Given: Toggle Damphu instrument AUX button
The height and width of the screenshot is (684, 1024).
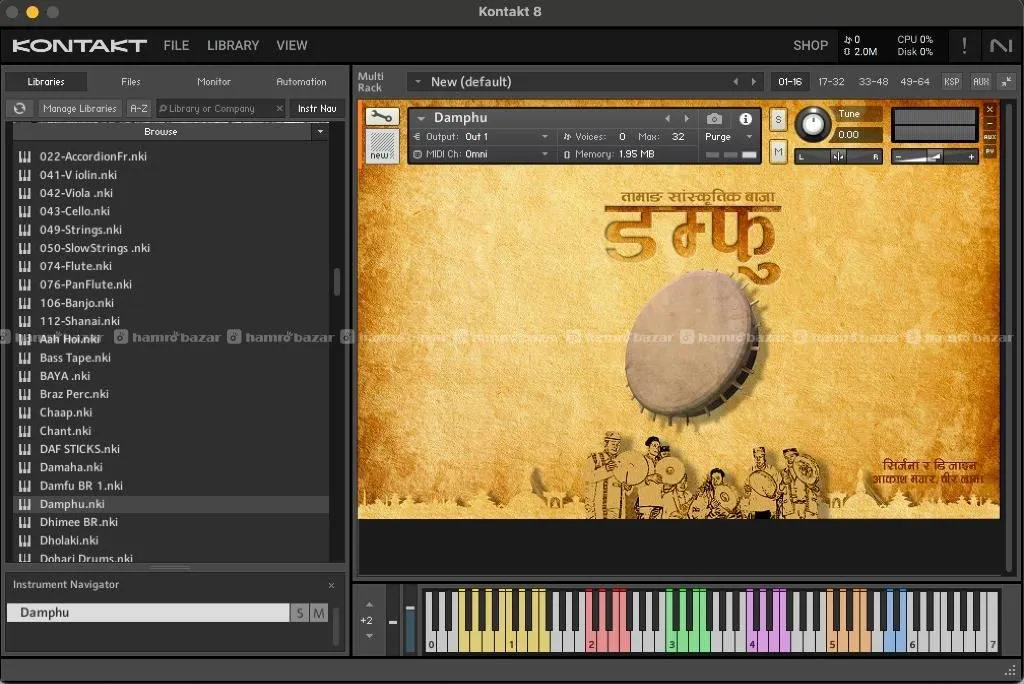Looking at the screenshot, I should (990, 137).
